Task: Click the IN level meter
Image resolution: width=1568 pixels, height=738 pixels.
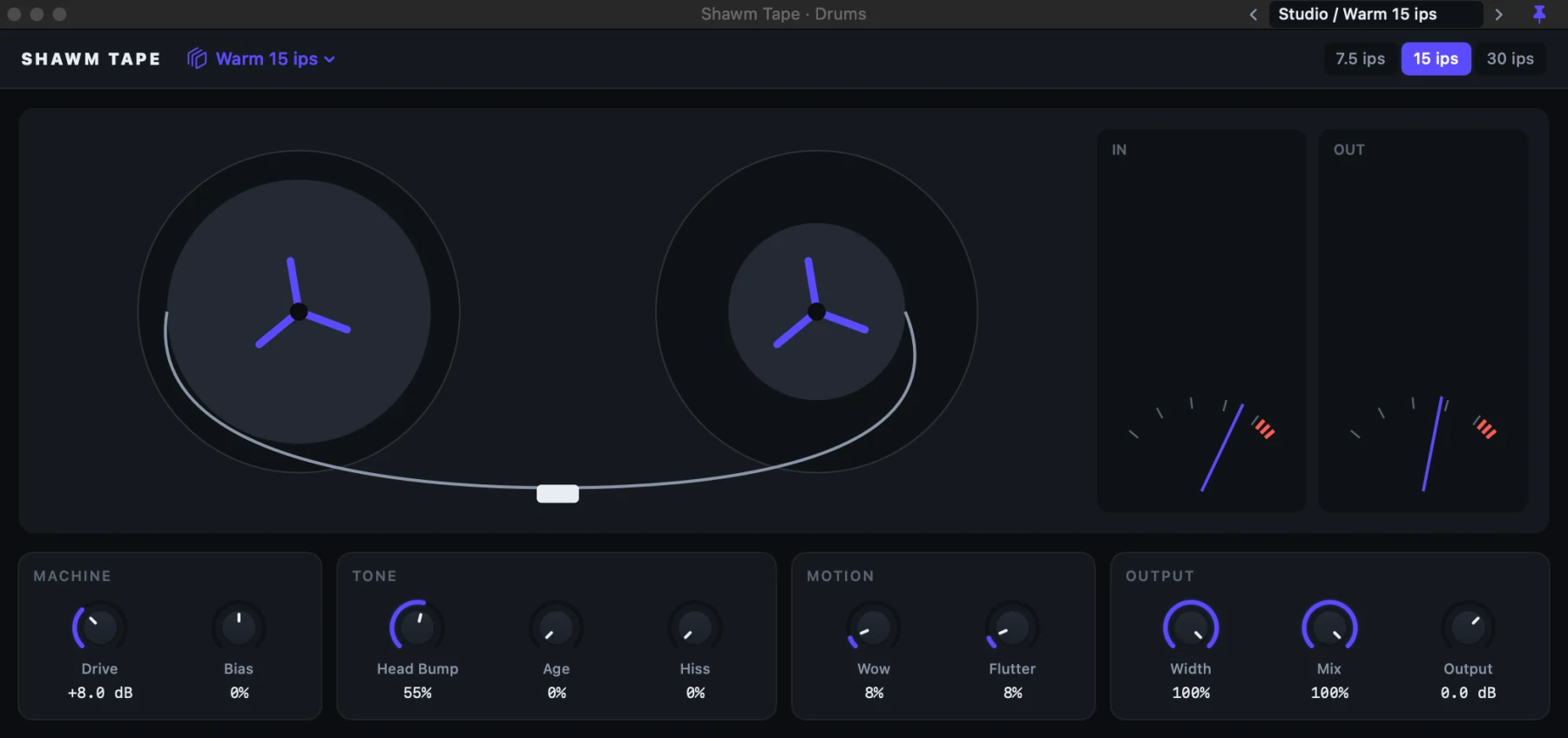Action: (x=1201, y=321)
